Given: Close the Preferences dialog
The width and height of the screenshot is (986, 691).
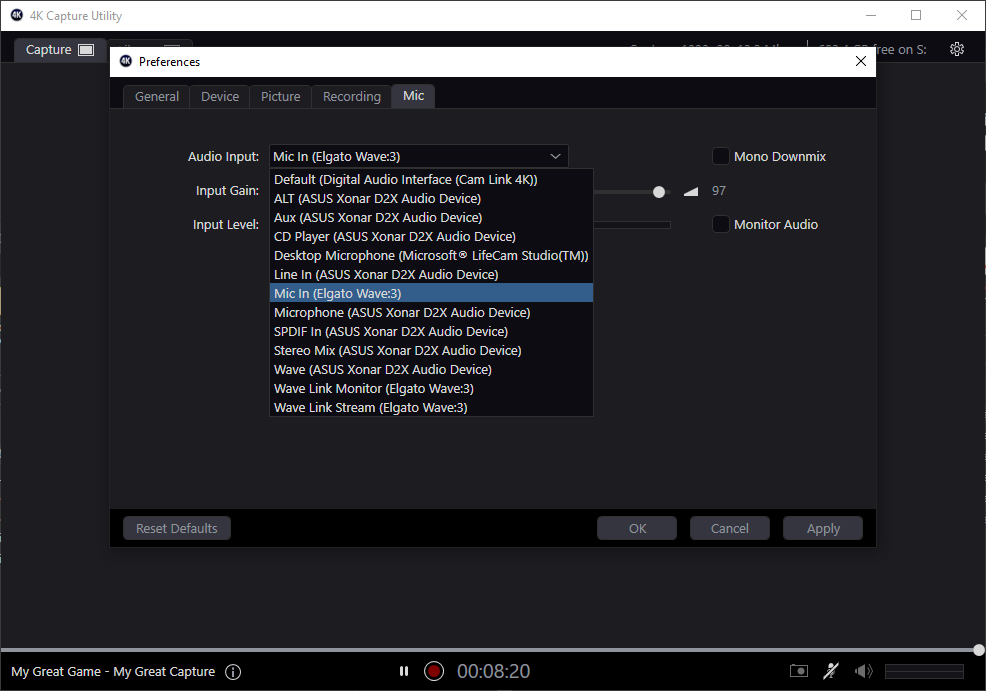Looking at the screenshot, I should click(x=861, y=61).
